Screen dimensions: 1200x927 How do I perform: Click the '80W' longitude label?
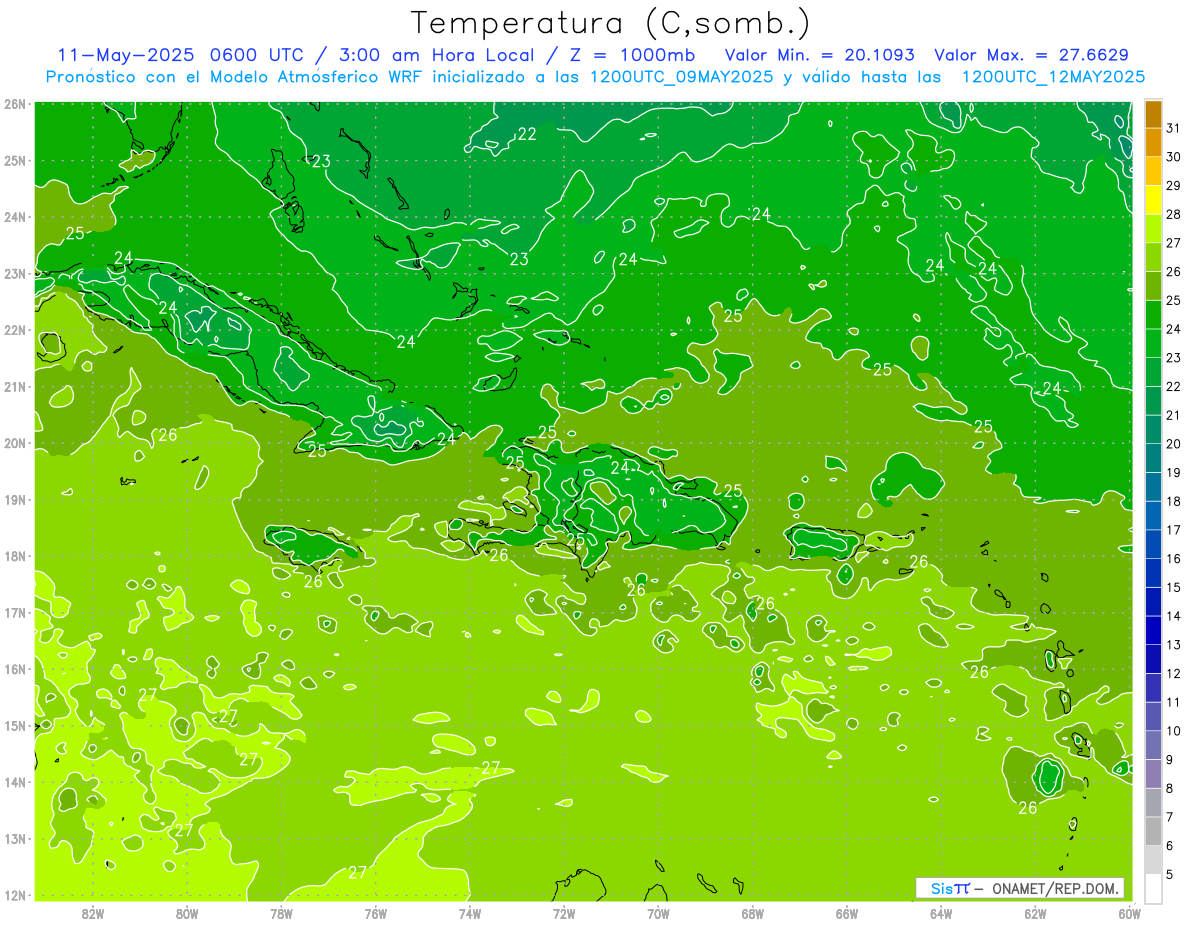[187, 913]
